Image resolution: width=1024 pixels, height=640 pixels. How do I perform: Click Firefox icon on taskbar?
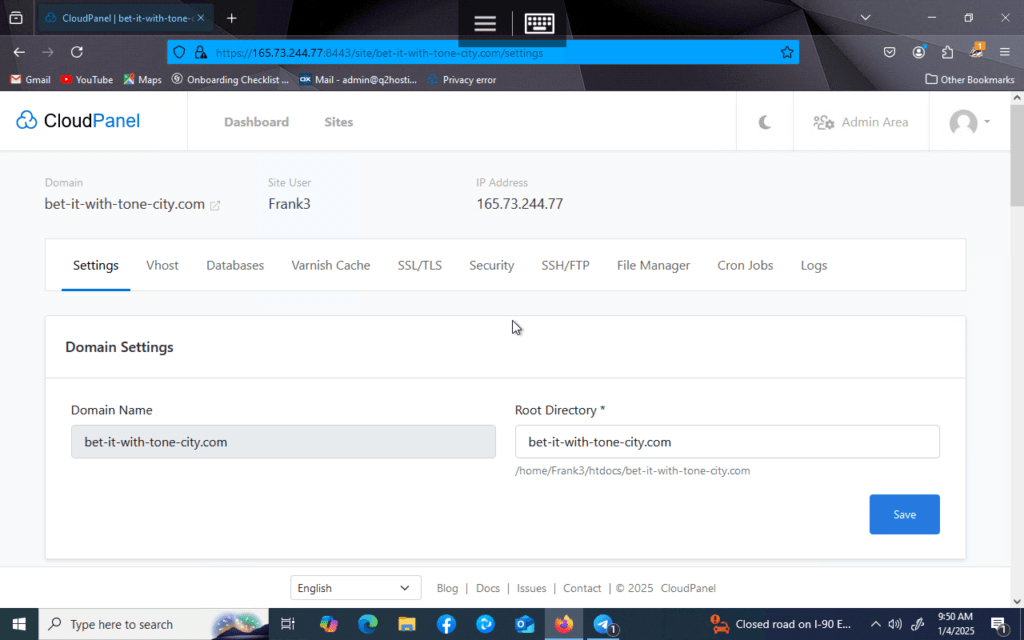pos(564,624)
